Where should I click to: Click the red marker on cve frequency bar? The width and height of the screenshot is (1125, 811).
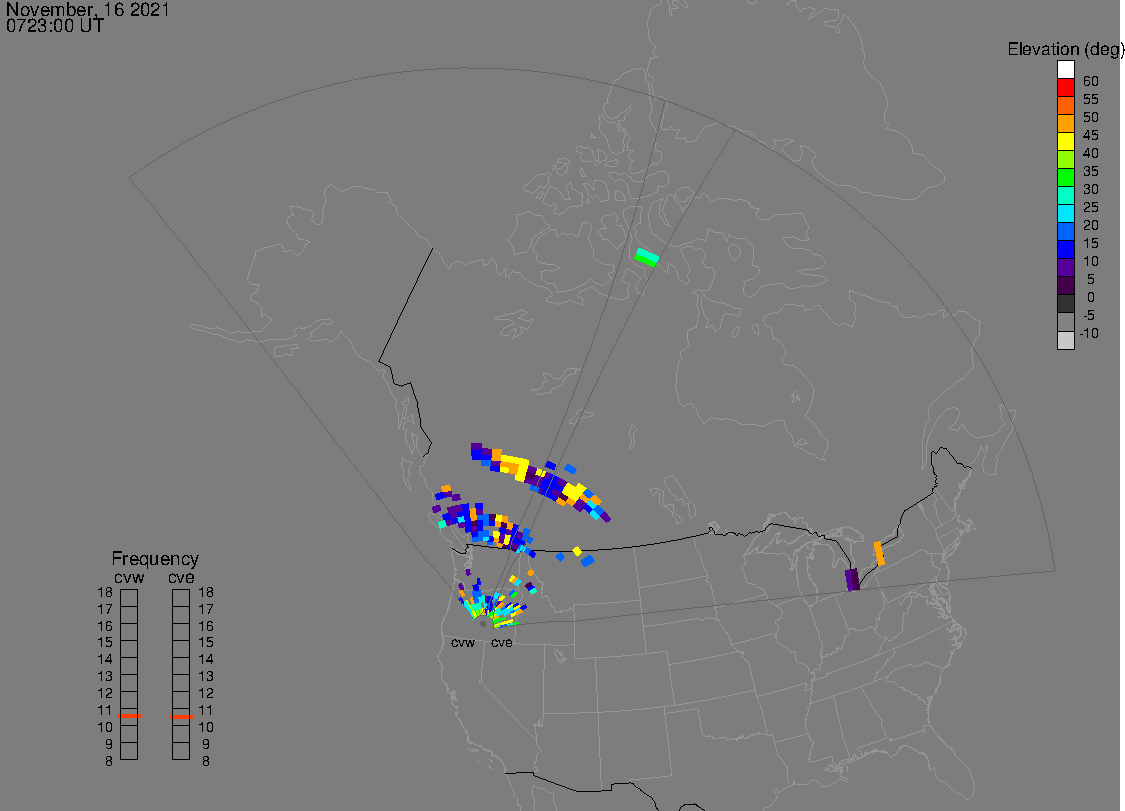tap(182, 716)
